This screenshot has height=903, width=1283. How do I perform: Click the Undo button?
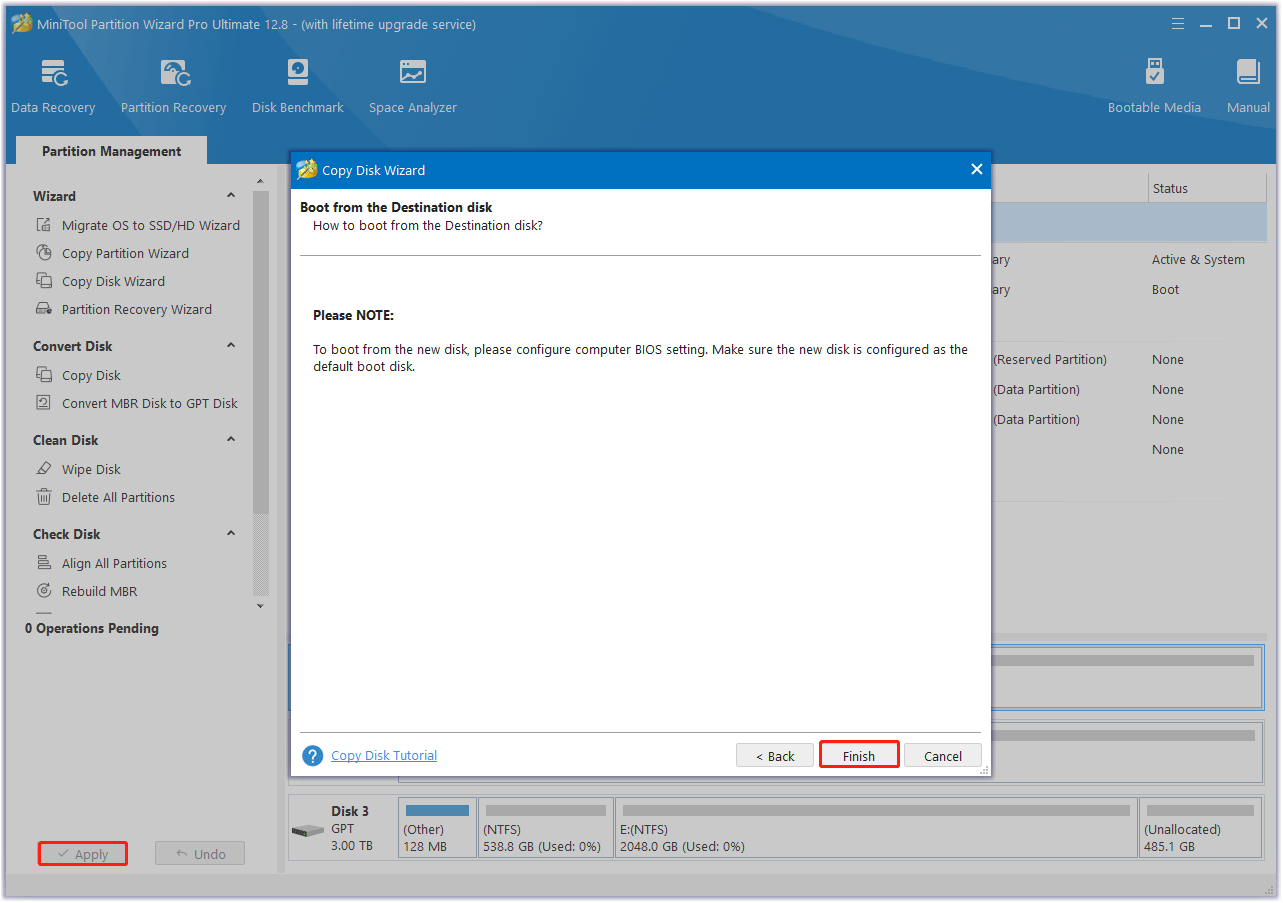pyautogui.click(x=200, y=854)
